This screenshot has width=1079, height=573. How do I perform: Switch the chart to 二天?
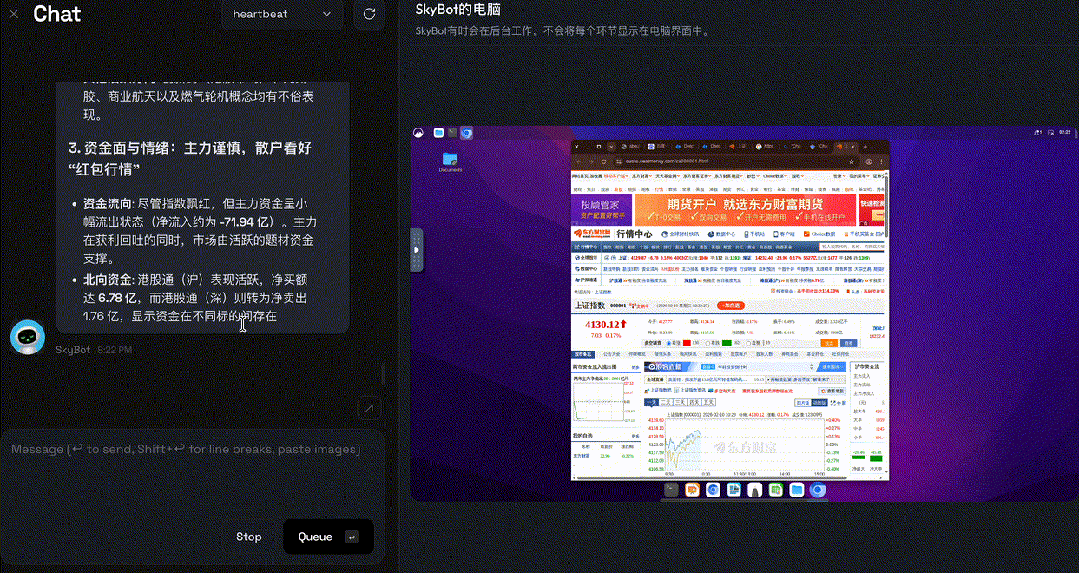(x=666, y=402)
